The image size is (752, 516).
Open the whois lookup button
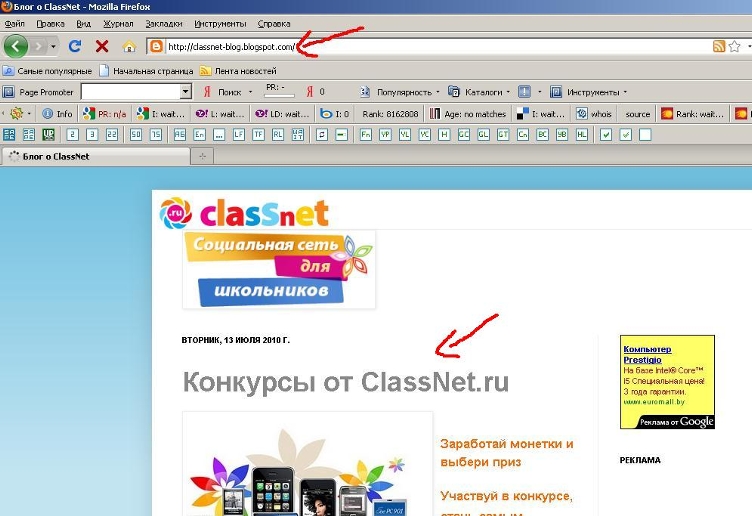594,114
